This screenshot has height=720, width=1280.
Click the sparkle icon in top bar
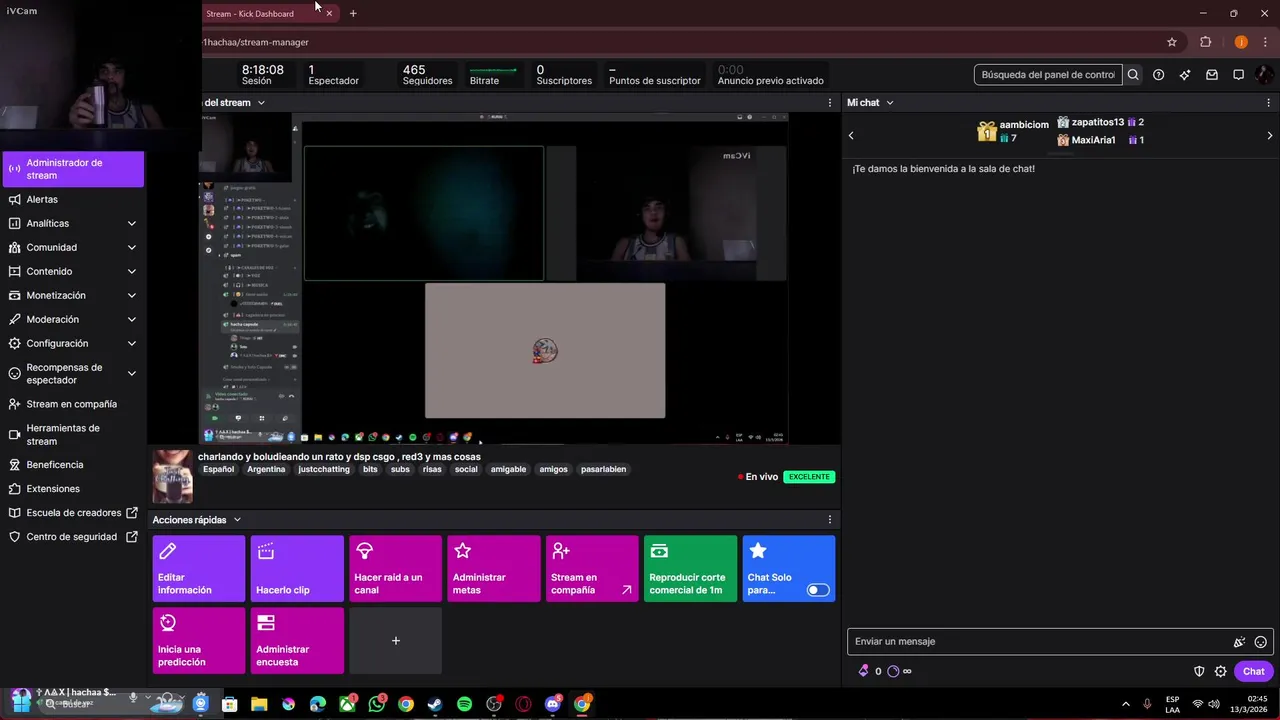(x=1185, y=75)
